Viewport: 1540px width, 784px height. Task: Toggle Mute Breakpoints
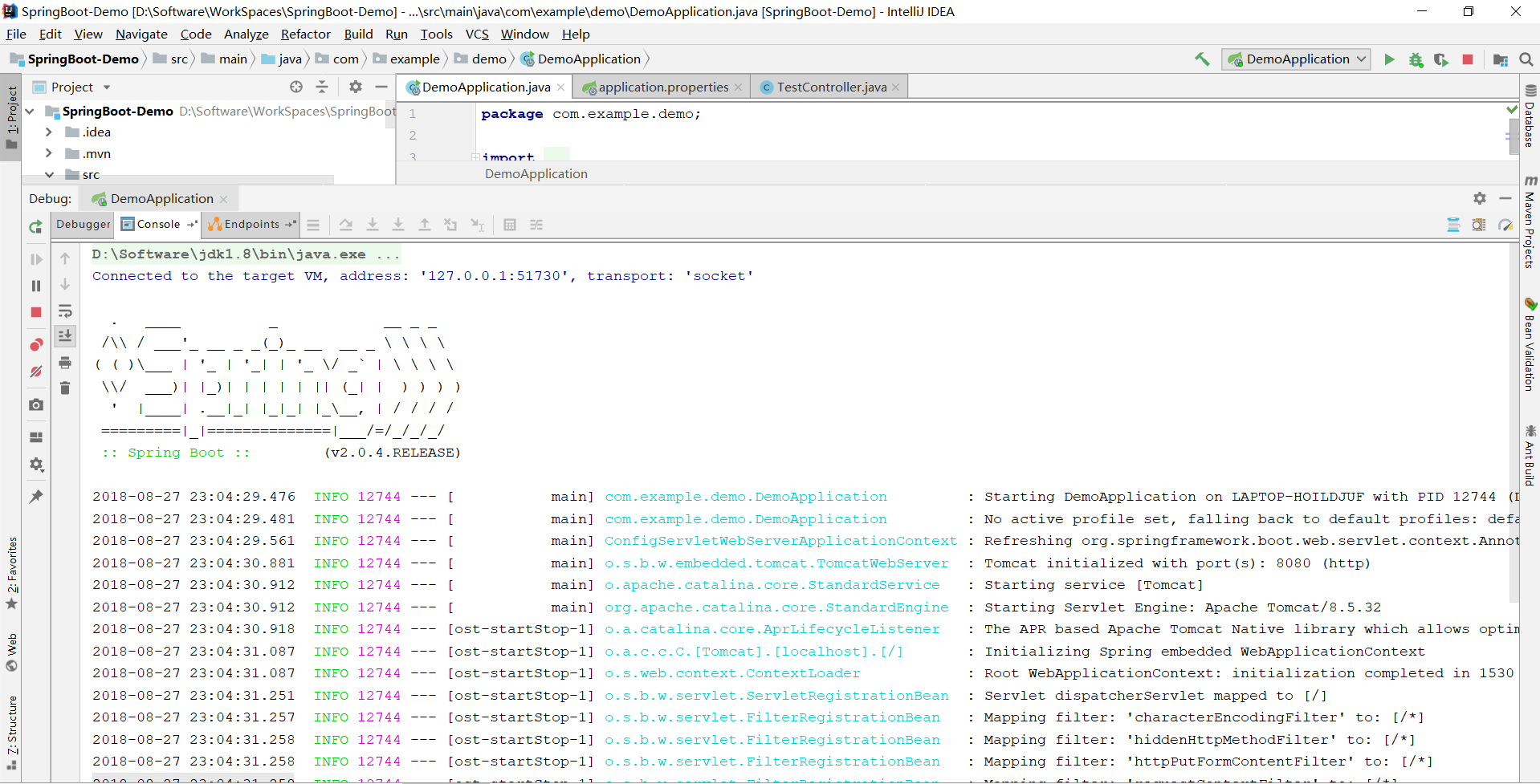pos(36,372)
